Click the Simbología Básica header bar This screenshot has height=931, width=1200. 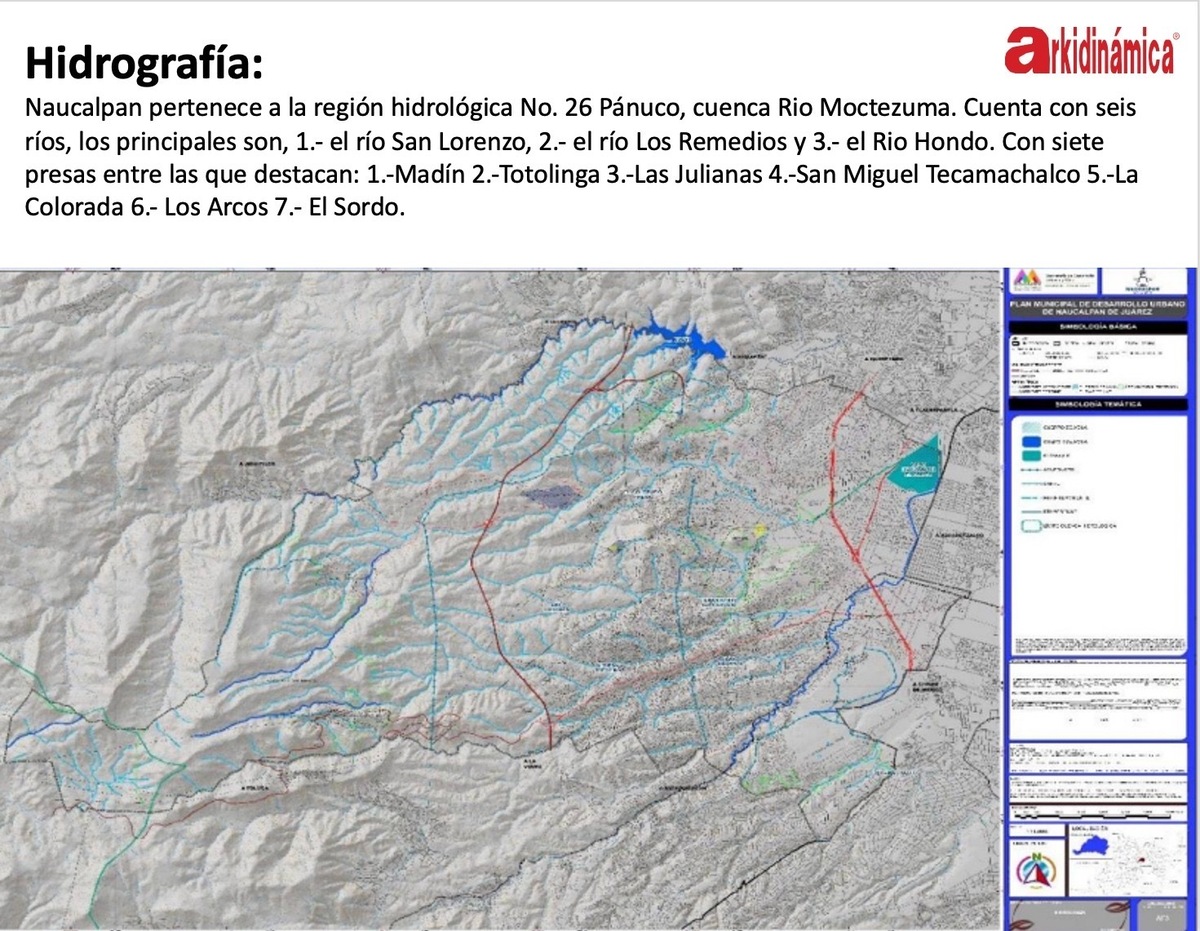tap(1098, 327)
